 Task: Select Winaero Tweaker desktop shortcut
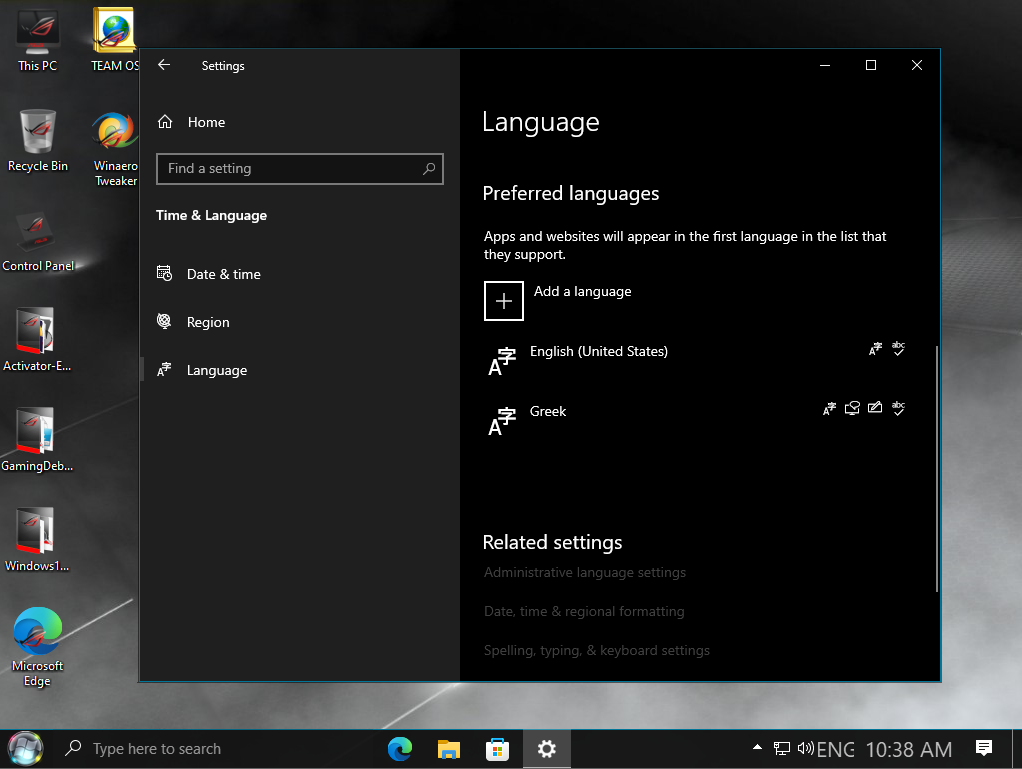coord(115,149)
